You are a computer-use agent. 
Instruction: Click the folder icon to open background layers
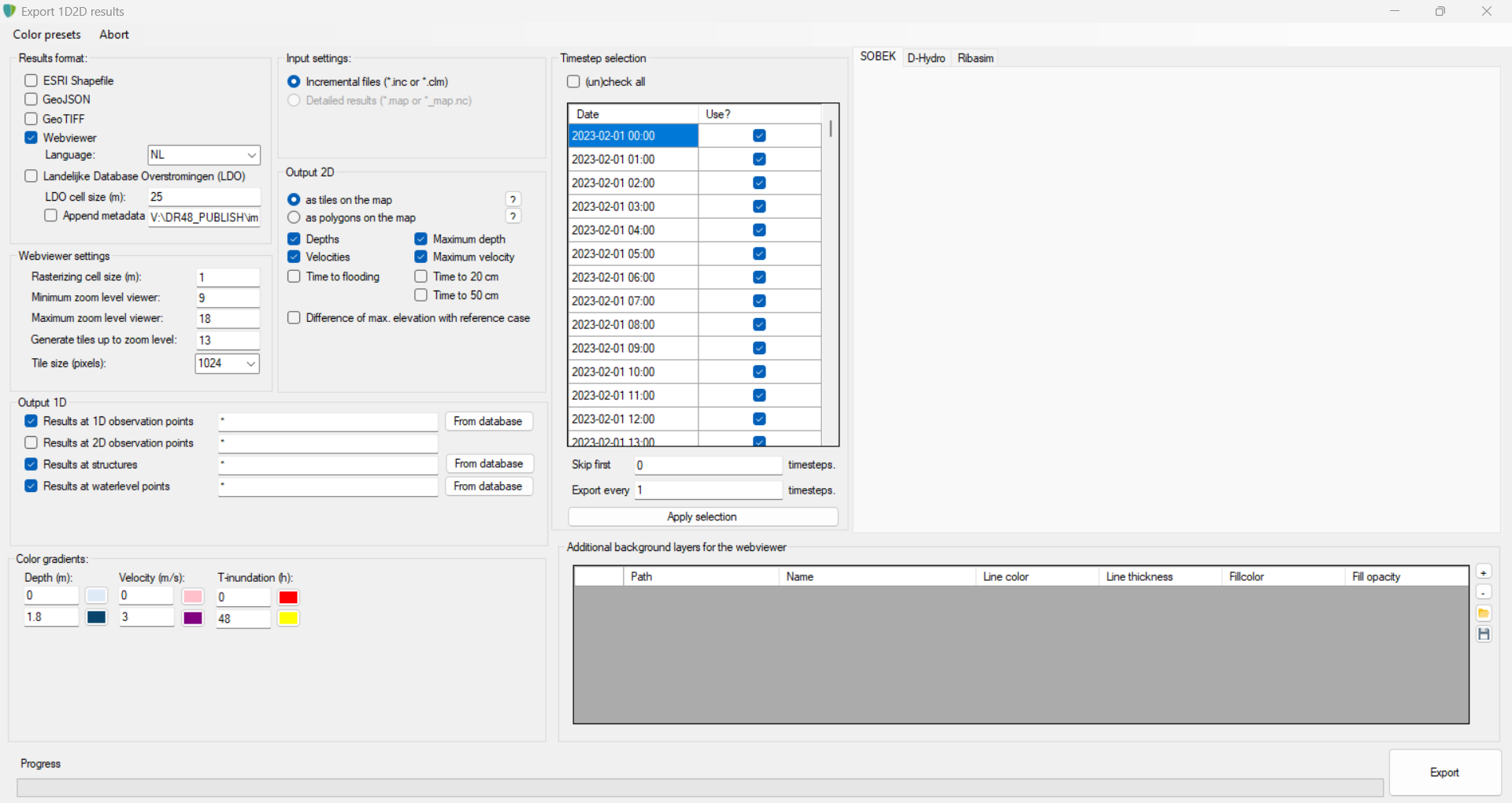1484,613
